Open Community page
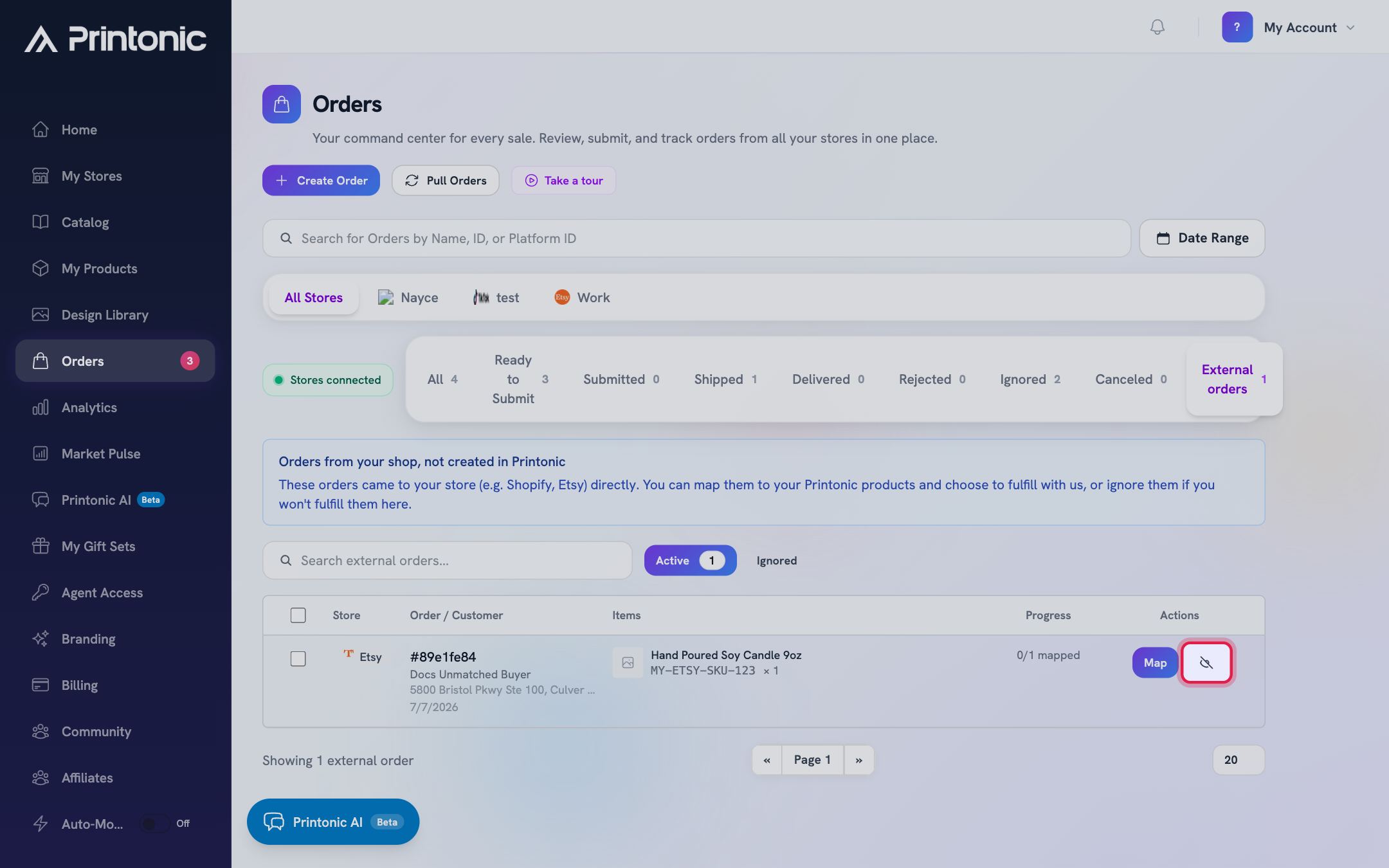 click(x=115, y=731)
